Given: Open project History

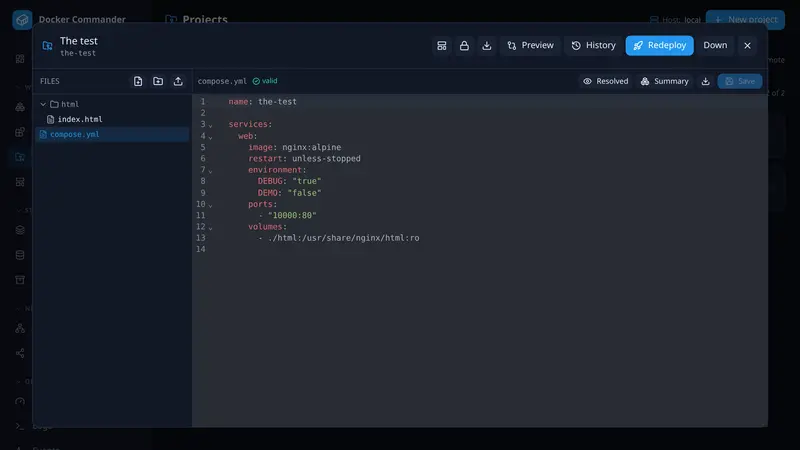Looking at the screenshot, I should 593,45.
